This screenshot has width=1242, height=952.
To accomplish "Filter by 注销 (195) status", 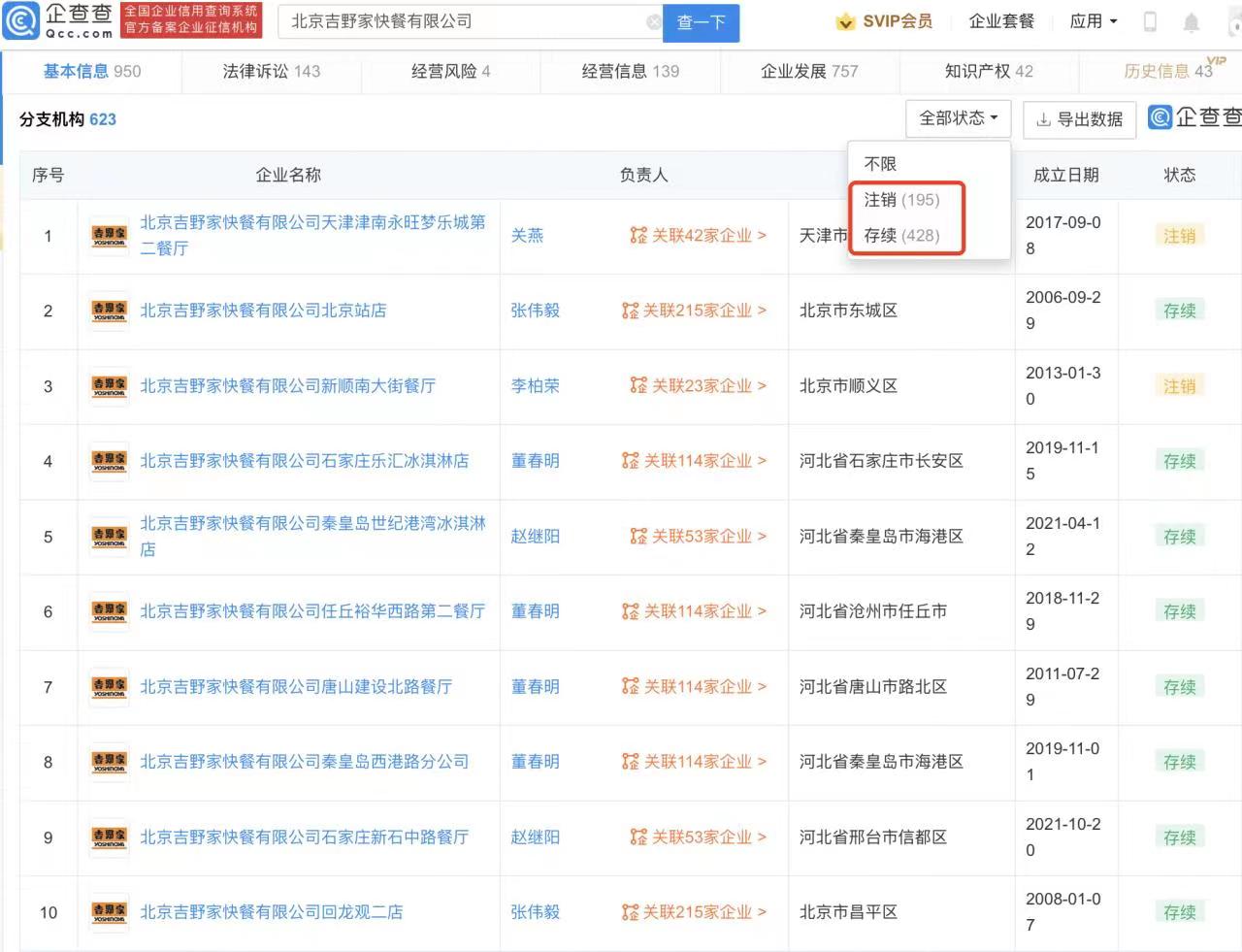I will (x=902, y=200).
